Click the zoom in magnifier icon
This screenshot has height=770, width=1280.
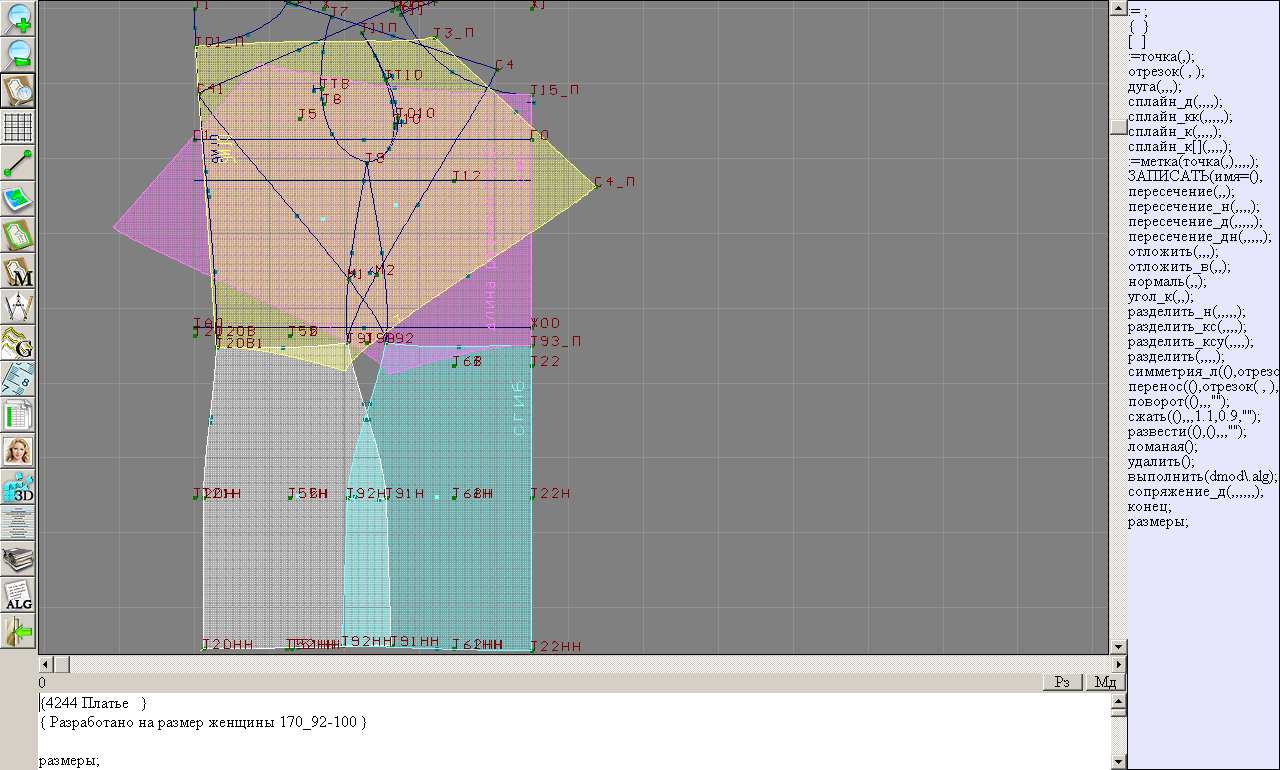[19, 18]
